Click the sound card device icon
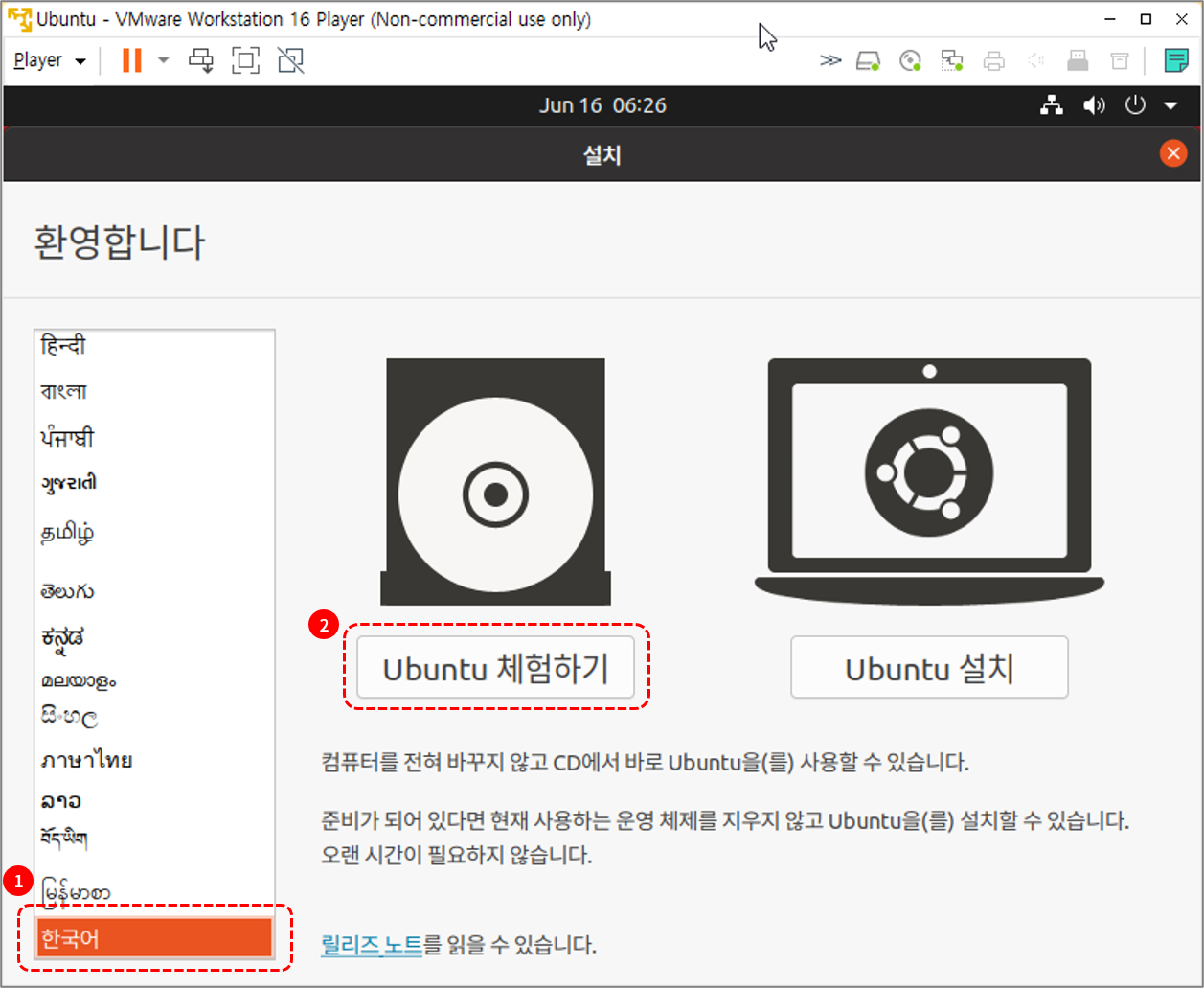1204x988 pixels. 1035,61
